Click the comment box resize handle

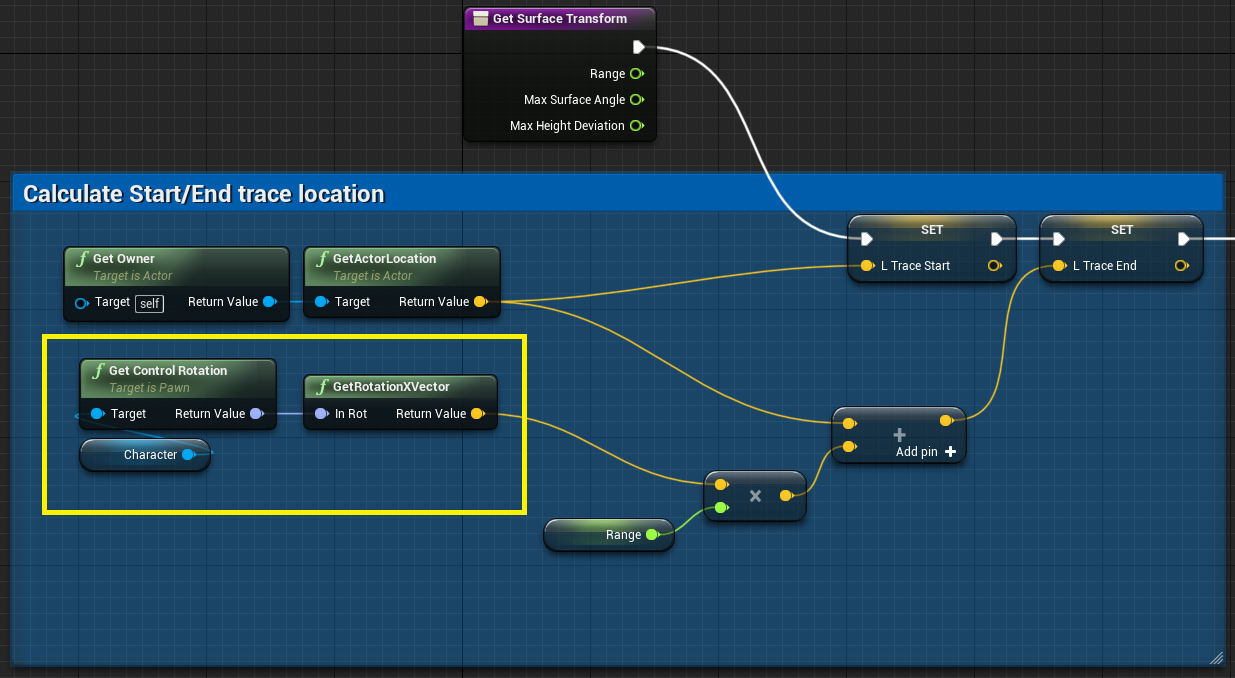1216,657
